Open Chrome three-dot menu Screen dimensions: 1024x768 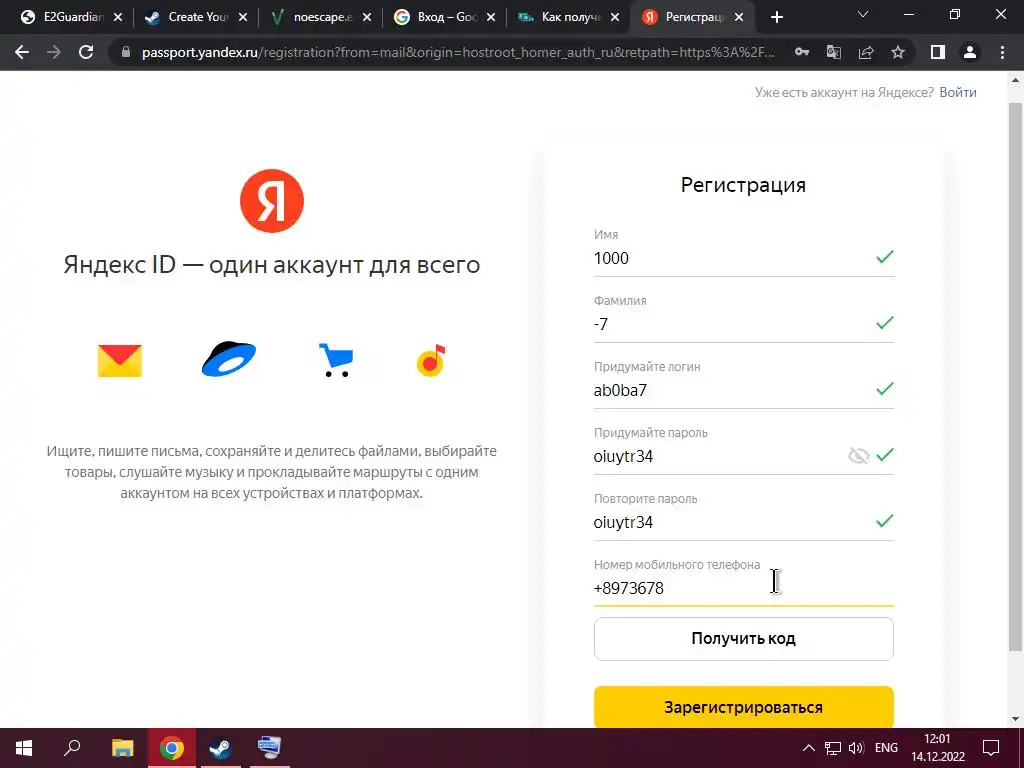click(1002, 52)
